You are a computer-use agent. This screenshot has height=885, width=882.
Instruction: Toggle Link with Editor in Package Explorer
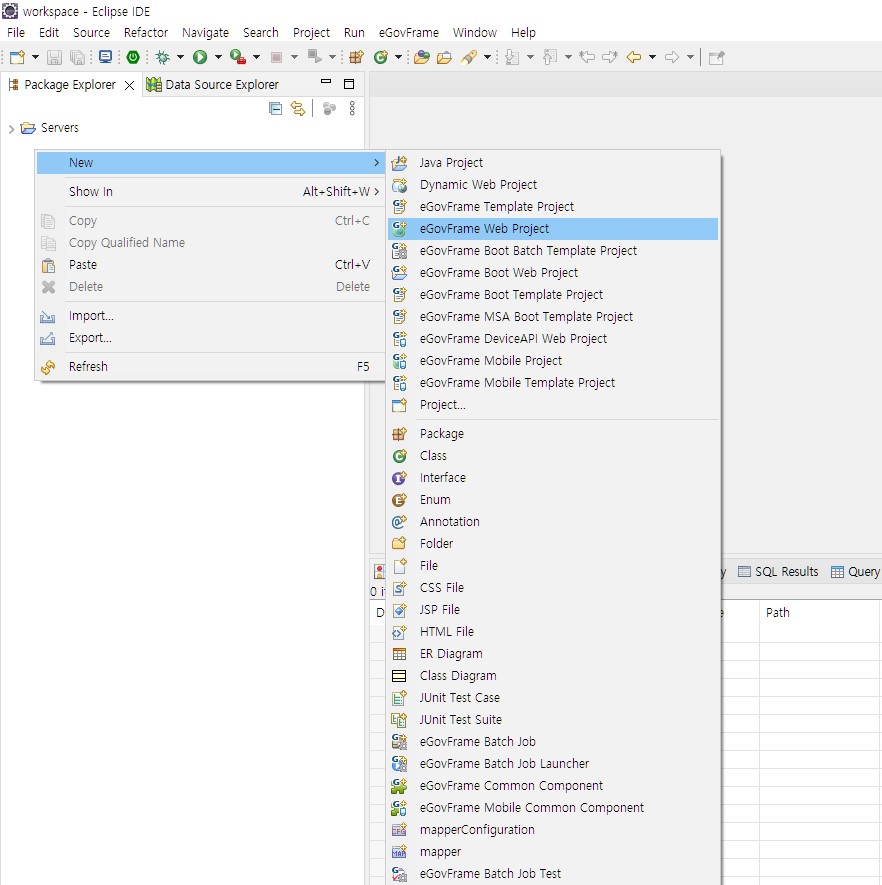pyautogui.click(x=297, y=109)
